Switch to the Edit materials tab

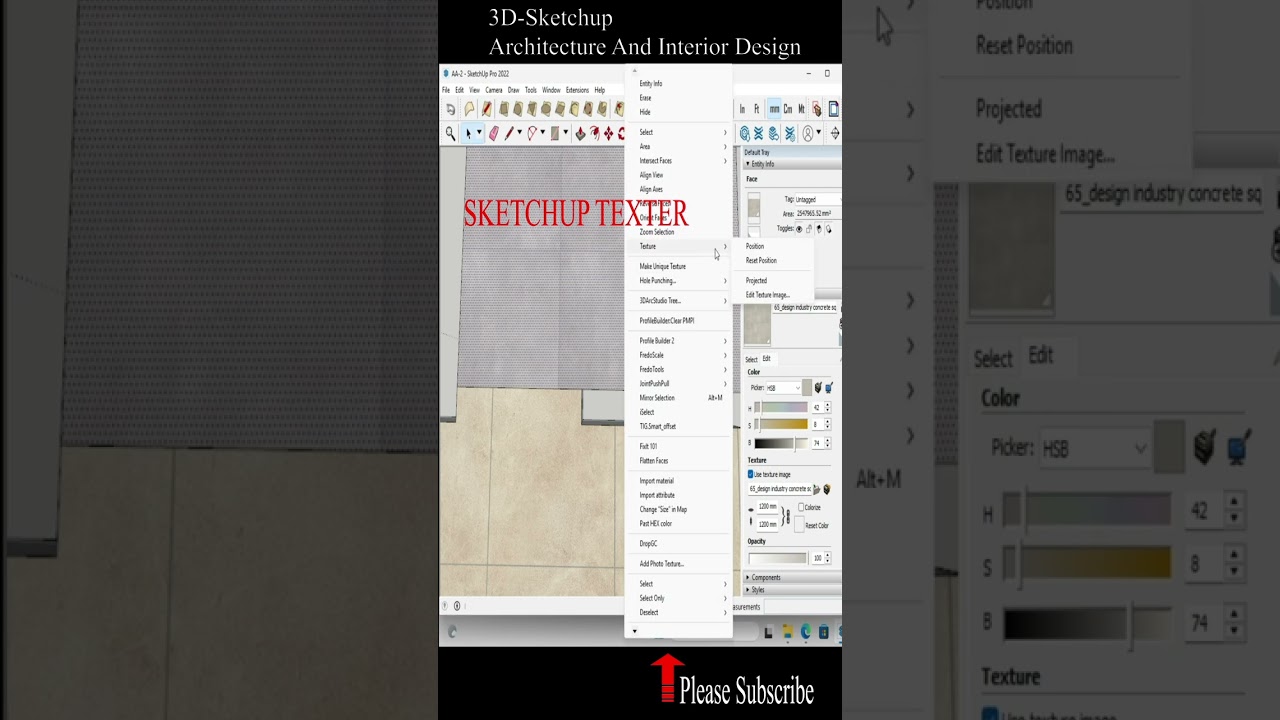pos(767,359)
